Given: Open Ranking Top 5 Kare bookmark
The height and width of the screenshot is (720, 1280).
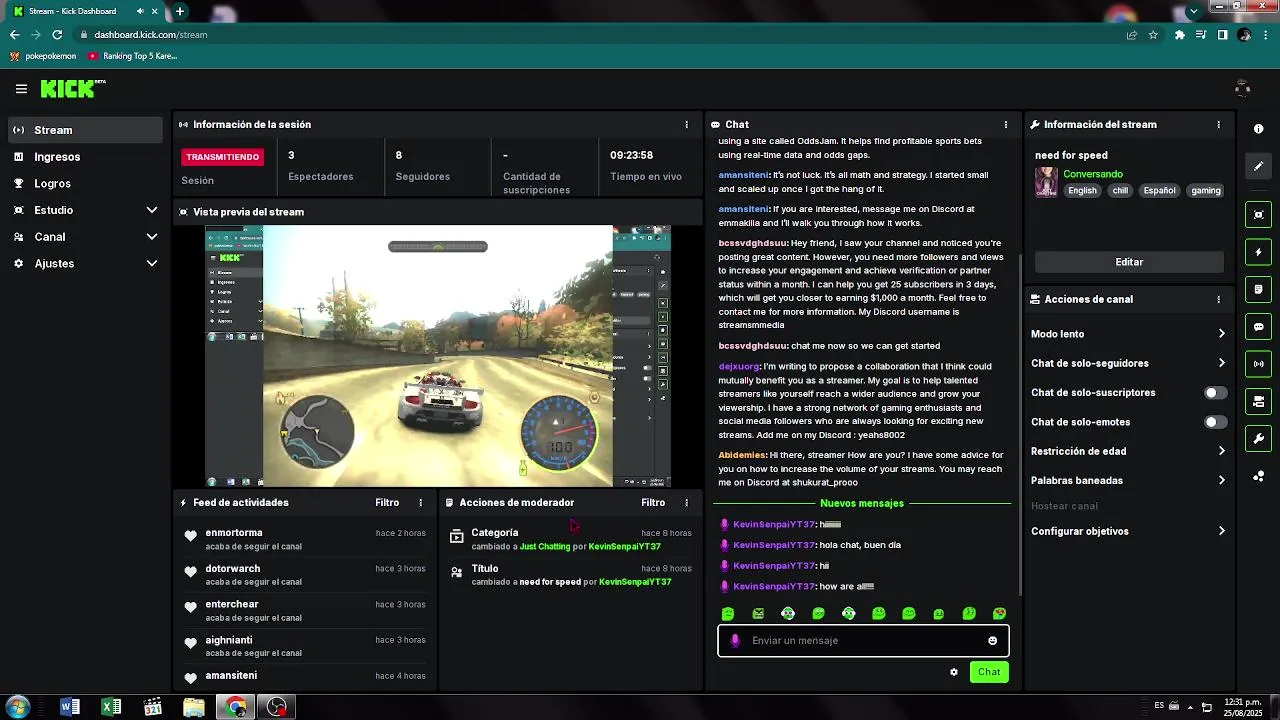Looking at the screenshot, I should [132, 56].
